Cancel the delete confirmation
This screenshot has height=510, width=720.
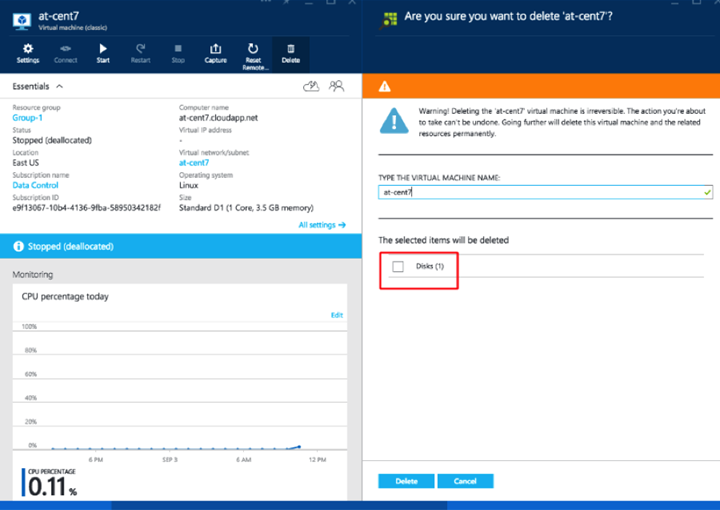(465, 481)
